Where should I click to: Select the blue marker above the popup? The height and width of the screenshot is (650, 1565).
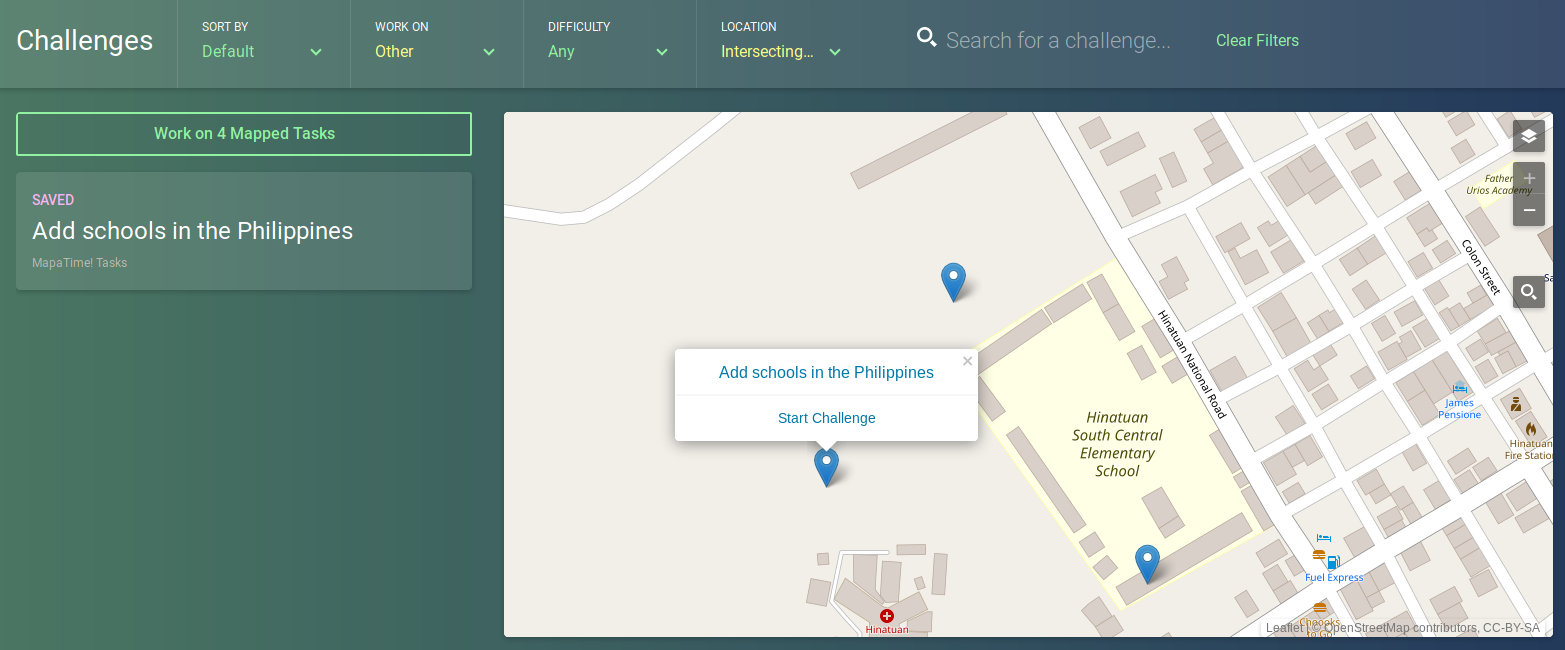[954, 282]
